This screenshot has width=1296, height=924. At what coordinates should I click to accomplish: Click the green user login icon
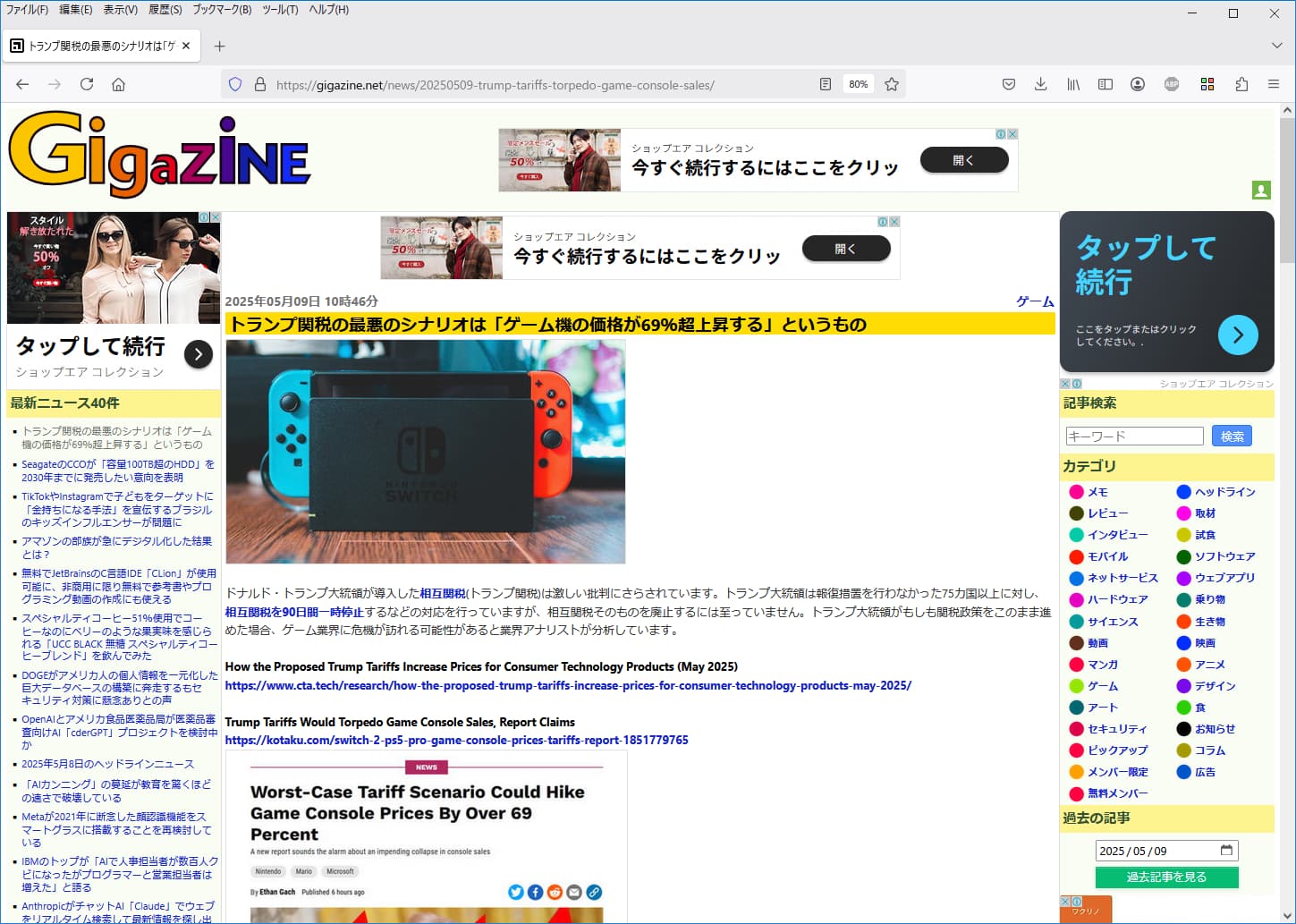click(1261, 190)
